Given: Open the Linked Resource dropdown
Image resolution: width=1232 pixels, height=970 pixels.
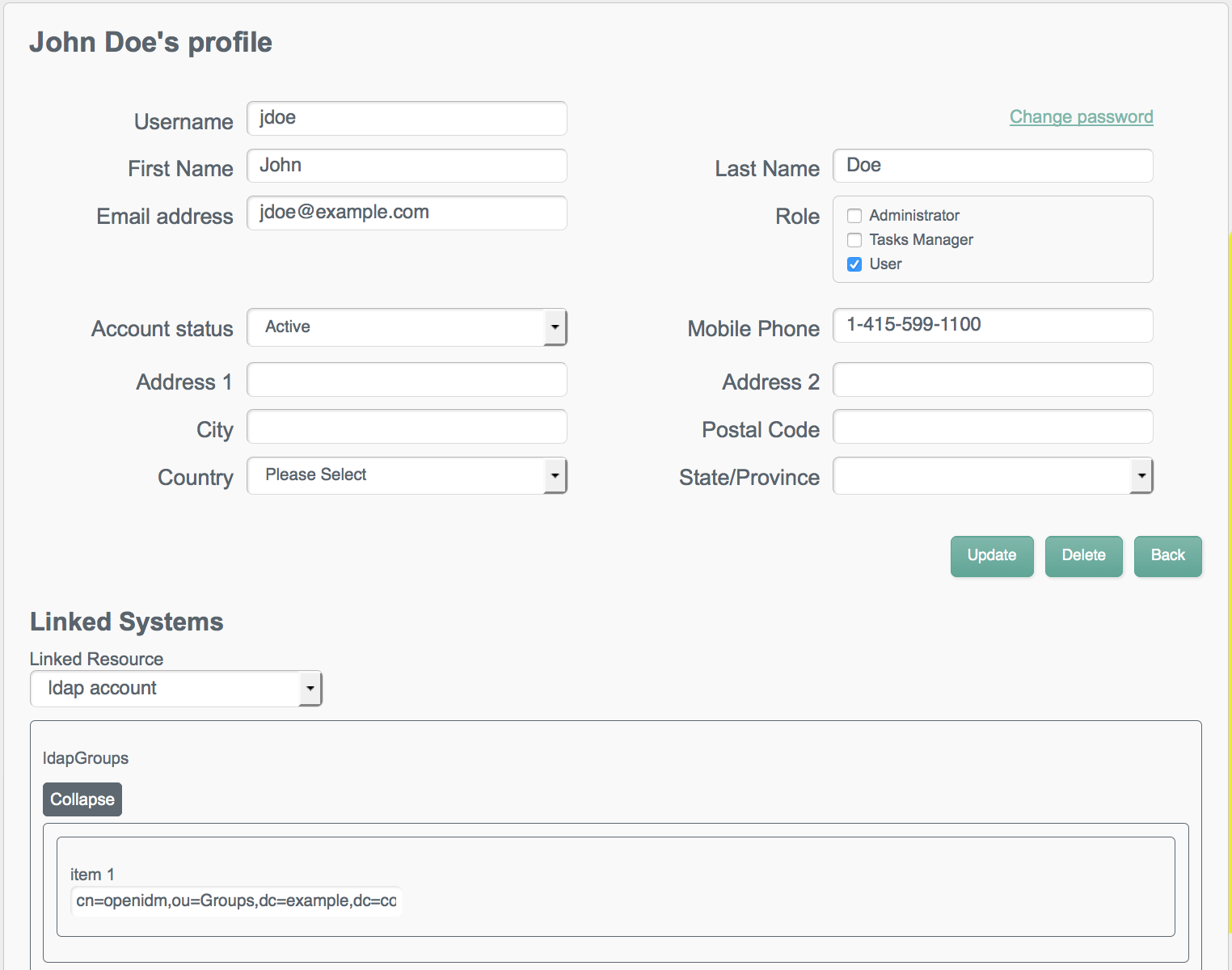Looking at the screenshot, I should click(x=176, y=689).
